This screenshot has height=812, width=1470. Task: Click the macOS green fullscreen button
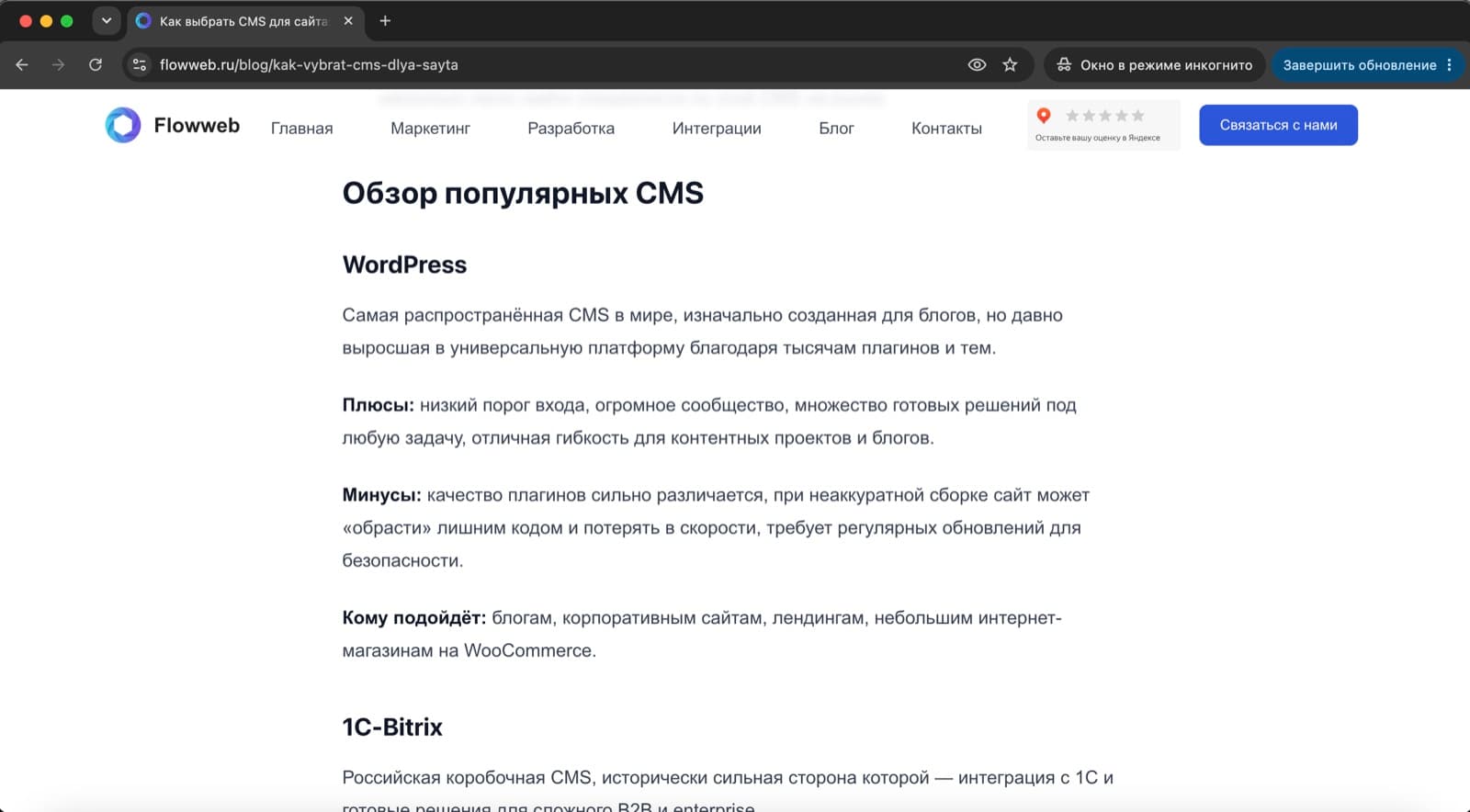click(x=66, y=21)
